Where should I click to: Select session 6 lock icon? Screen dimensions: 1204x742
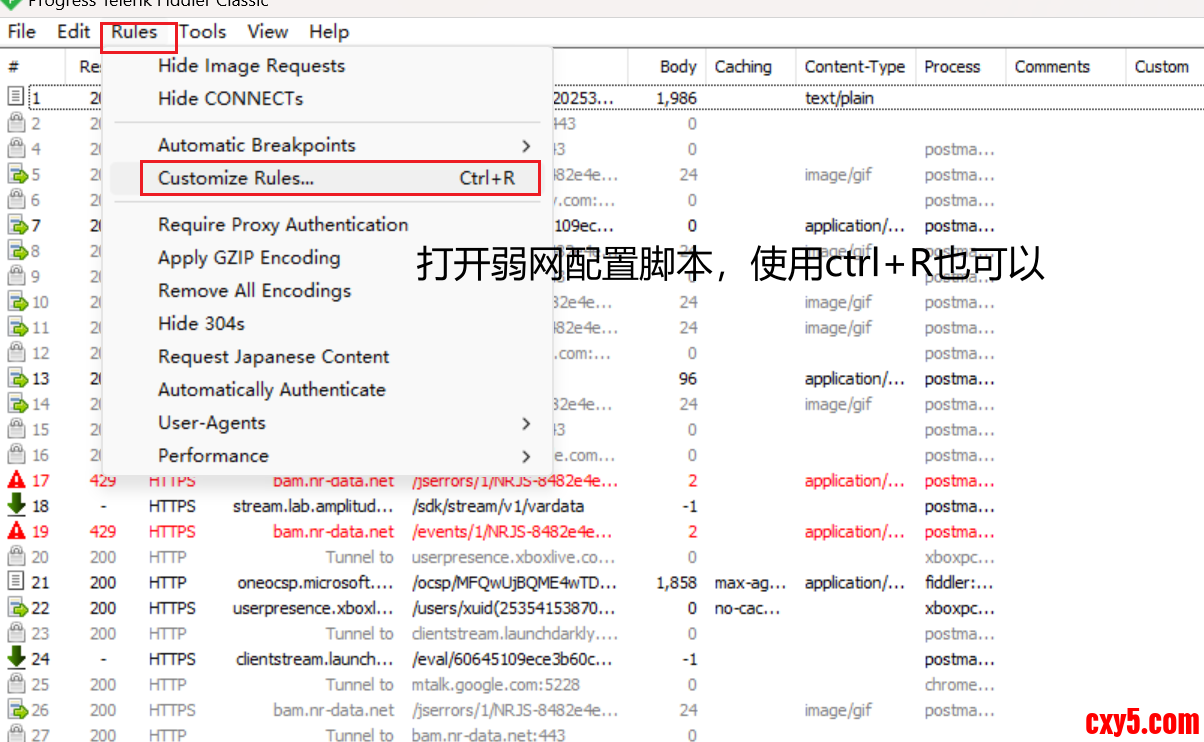[x=16, y=200]
